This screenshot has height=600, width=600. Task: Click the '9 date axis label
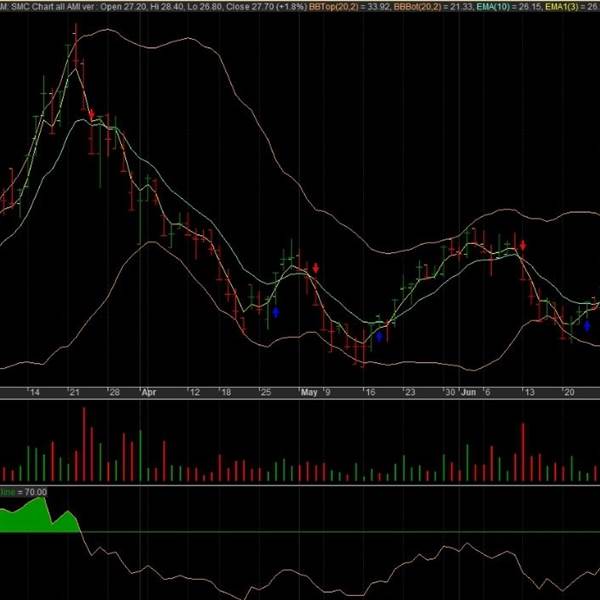327,392
